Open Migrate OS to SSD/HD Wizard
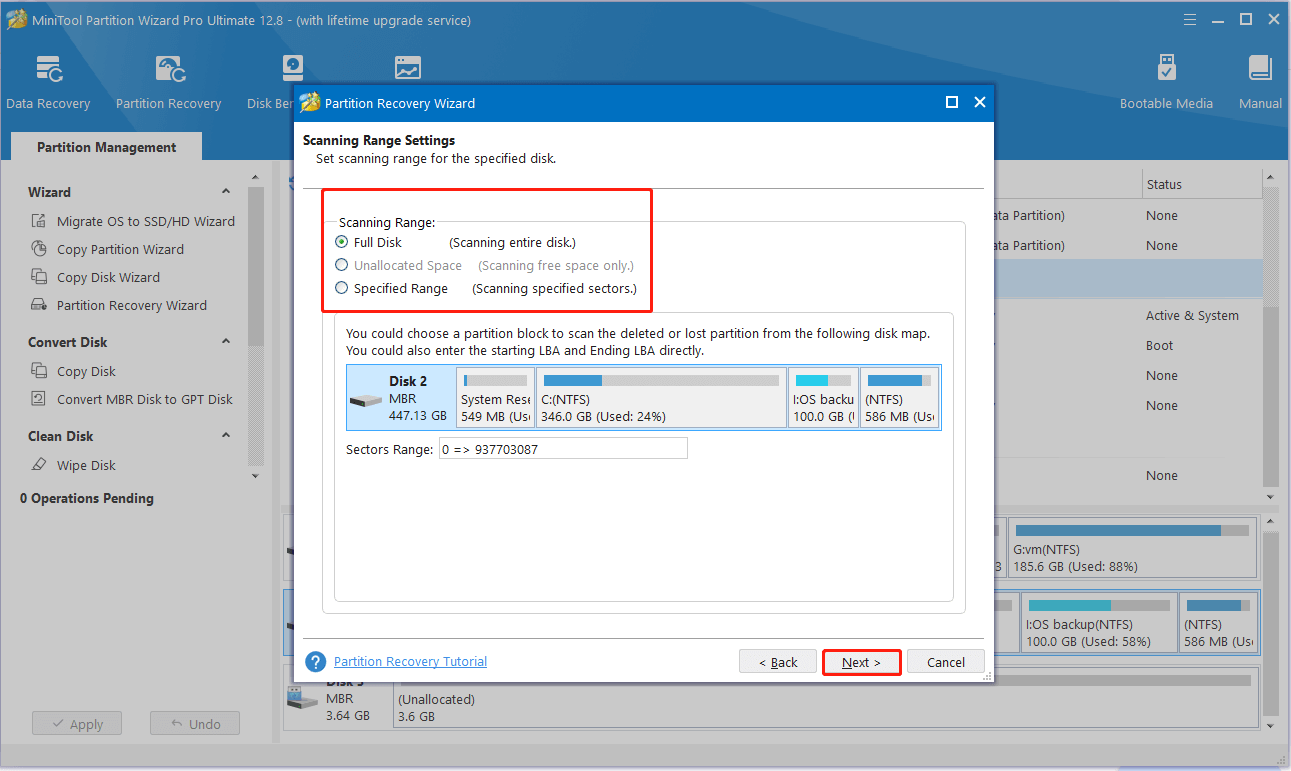Viewport: 1291px width, 771px height. coord(146,221)
